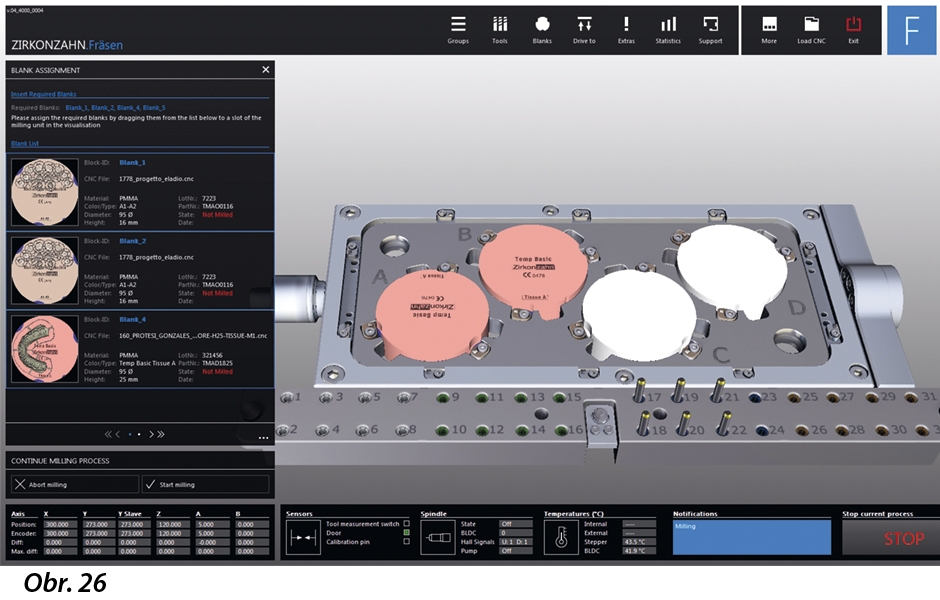This screenshot has height=600, width=940.
Task: Click the red Exit icon
Action: (853, 29)
